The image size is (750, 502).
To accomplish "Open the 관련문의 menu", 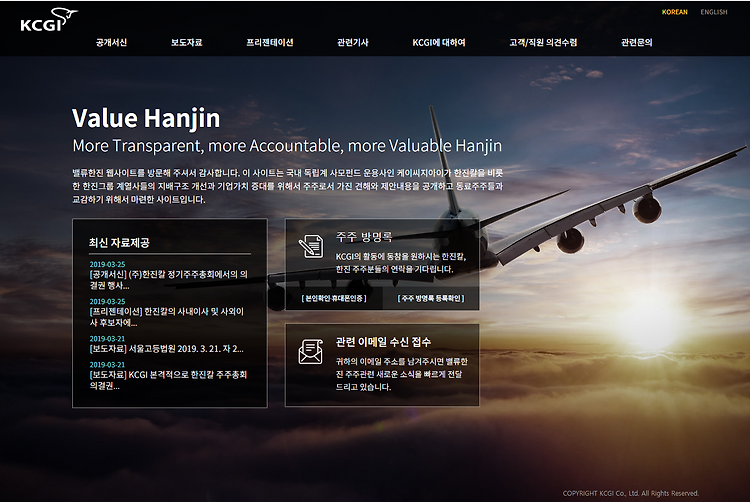I will click(637, 43).
